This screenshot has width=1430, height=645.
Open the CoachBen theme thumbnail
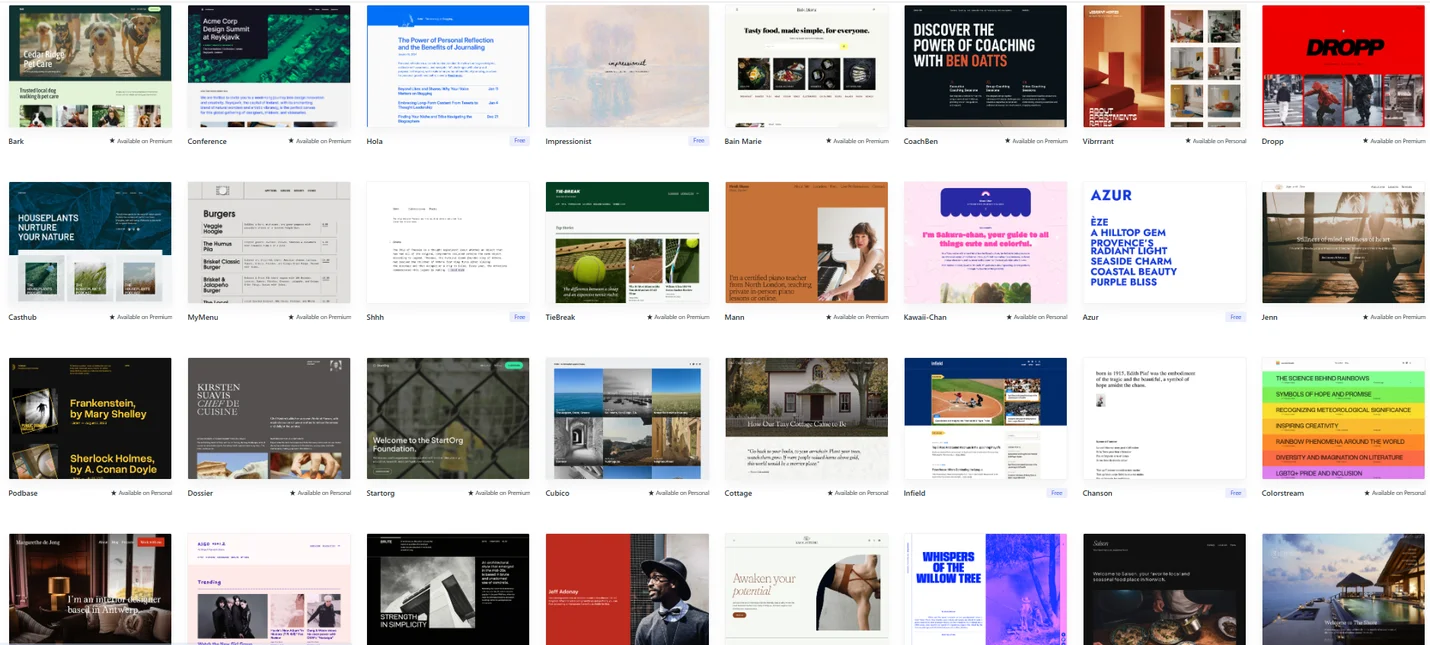point(985,66)
